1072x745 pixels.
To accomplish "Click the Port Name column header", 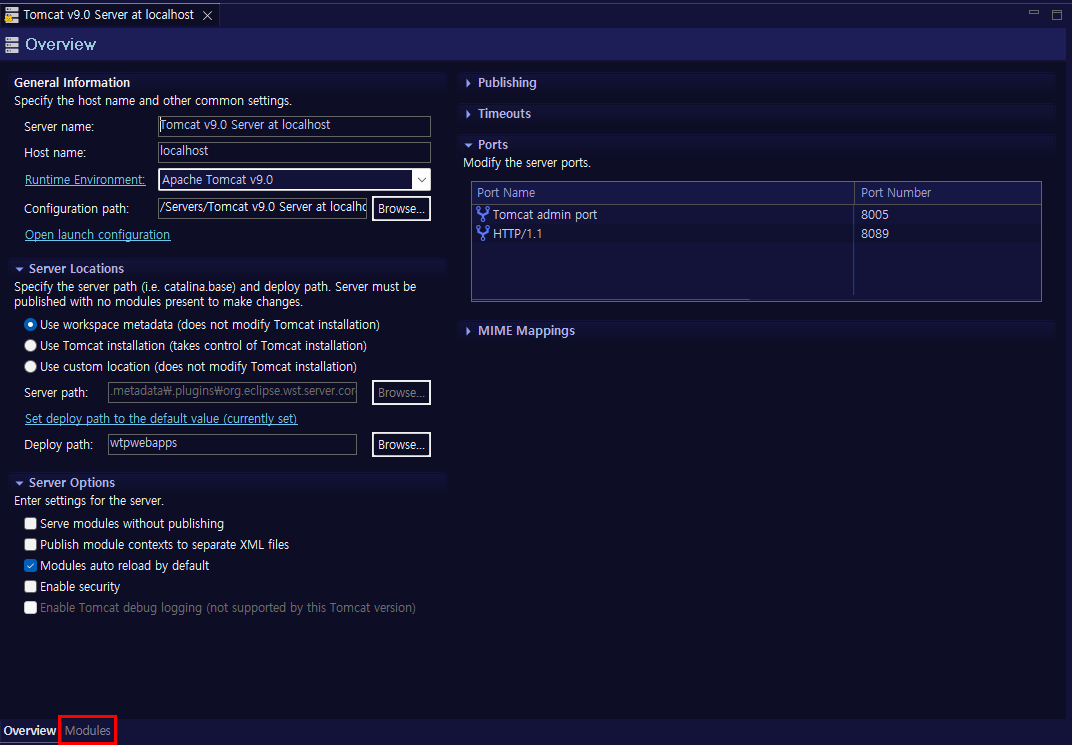I will (662, 193).
